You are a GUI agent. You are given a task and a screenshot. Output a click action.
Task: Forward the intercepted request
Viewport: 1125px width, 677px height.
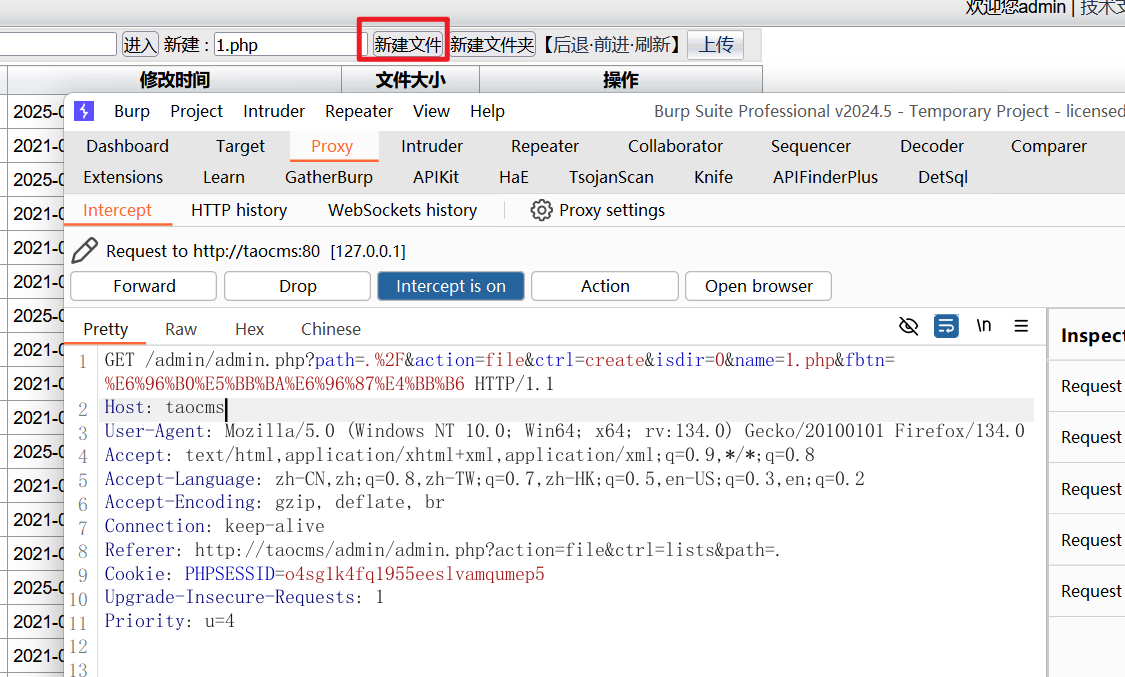tap(143, 286)
